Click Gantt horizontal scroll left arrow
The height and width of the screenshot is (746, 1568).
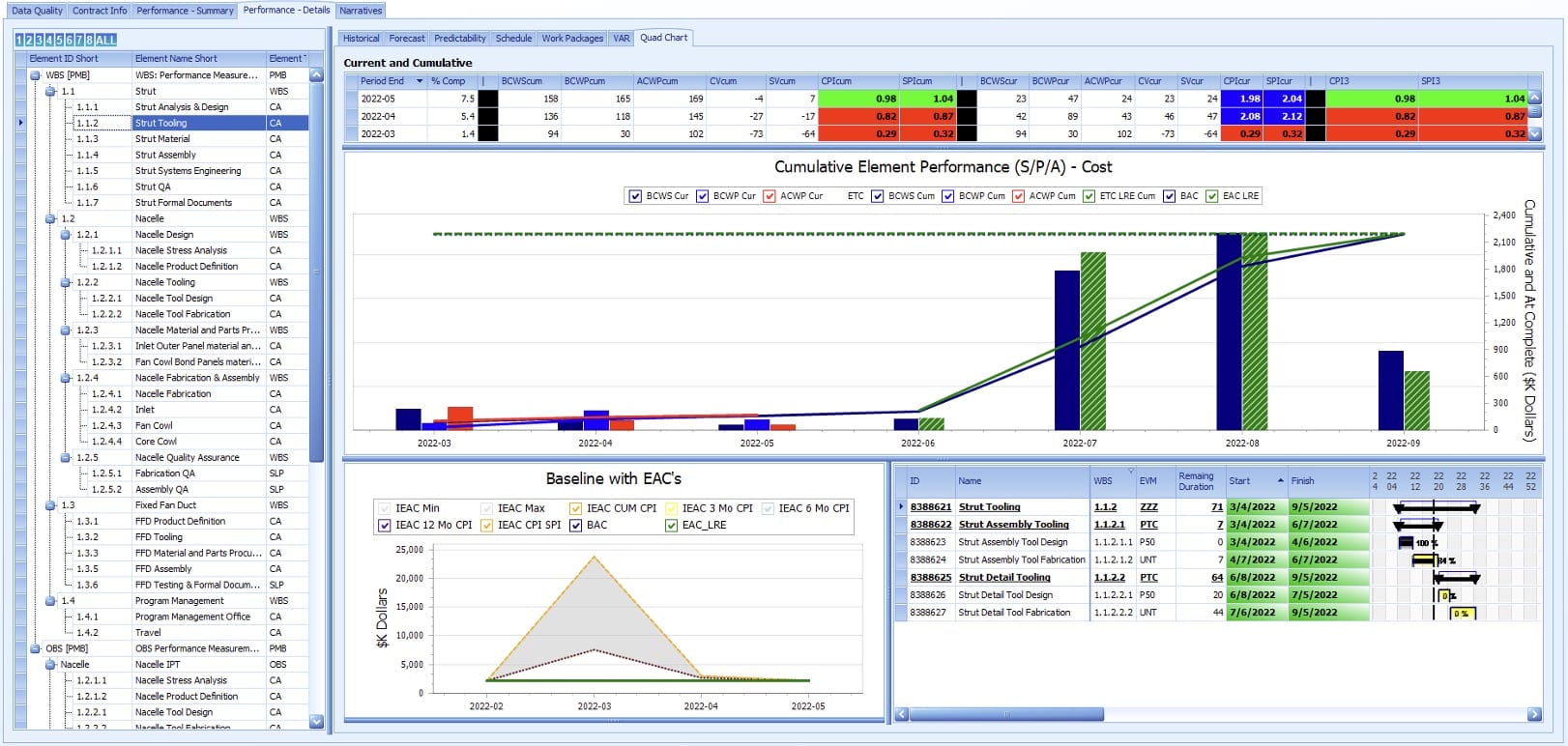coord(902,714)
